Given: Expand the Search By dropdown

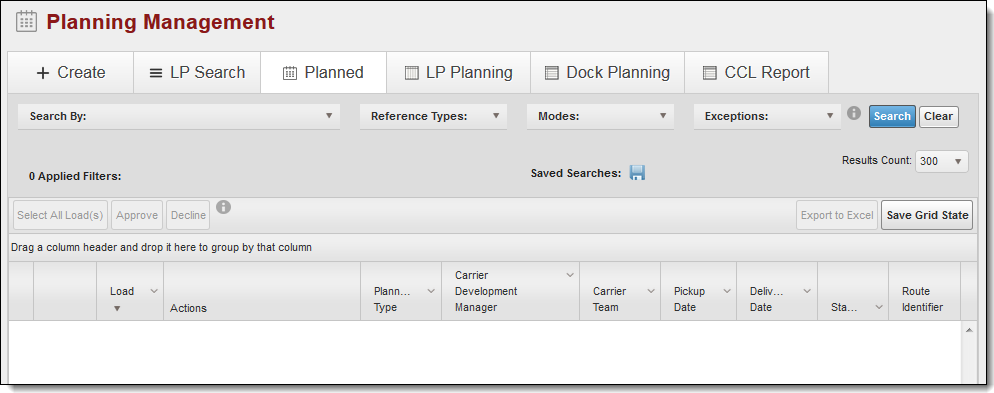Looking at the screenshot, I should 179,117.
